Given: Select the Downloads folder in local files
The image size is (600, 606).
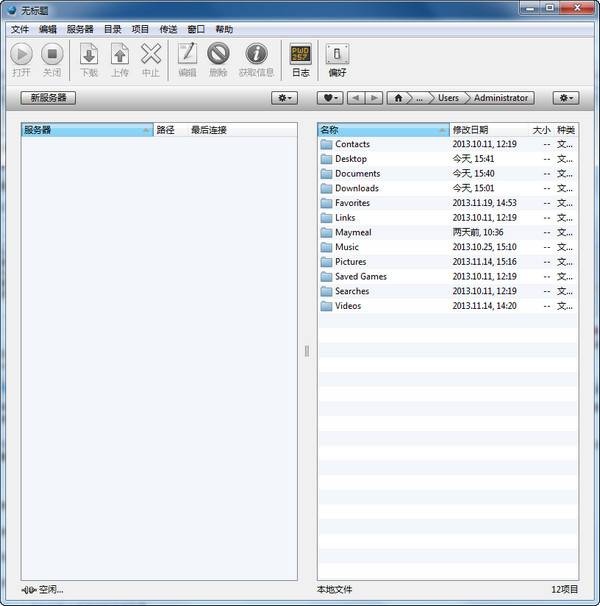Looking at the screenshot, I should tap(357, 188).
